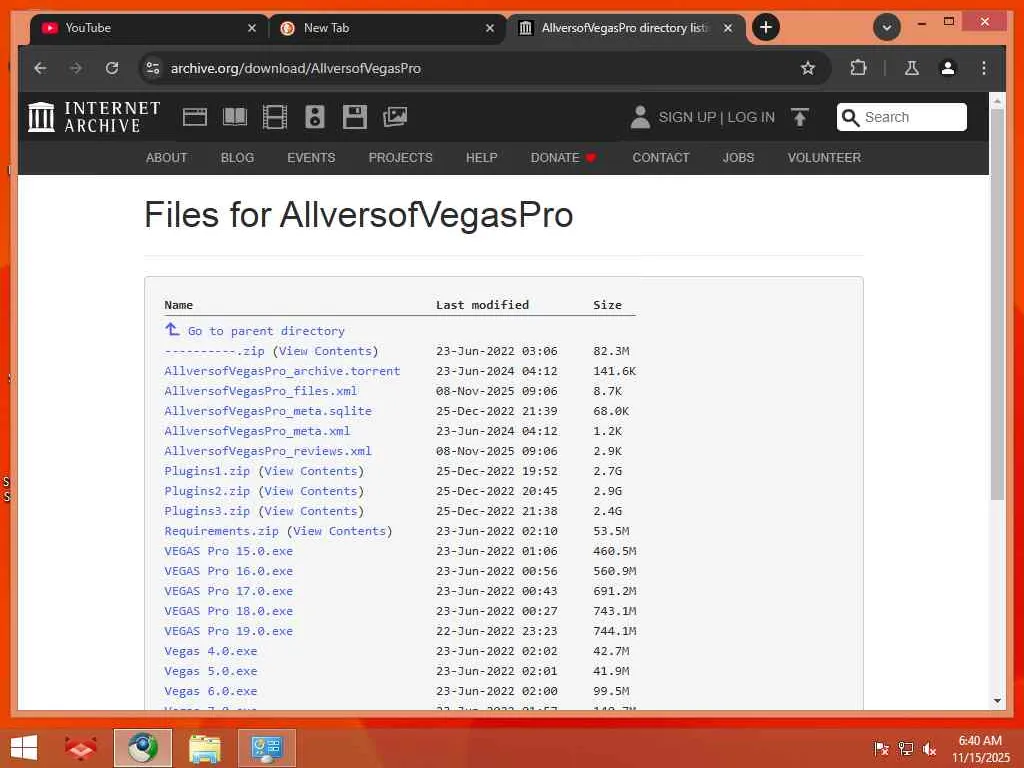Screen dimensions: 1024x768
Task: Open AllversofVegasPro_meta.sqlite link
Action: pos(268,411)
